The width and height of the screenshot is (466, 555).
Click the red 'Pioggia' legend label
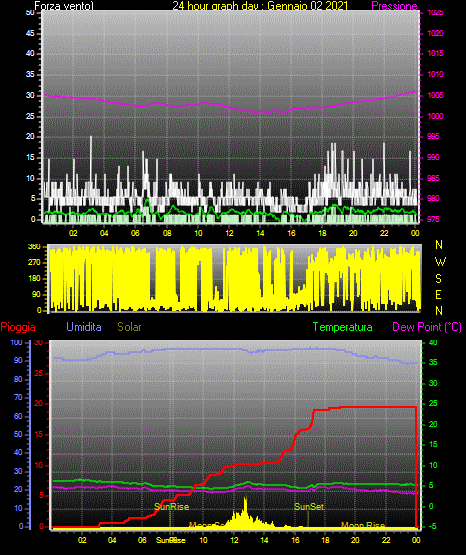point(18,327)
